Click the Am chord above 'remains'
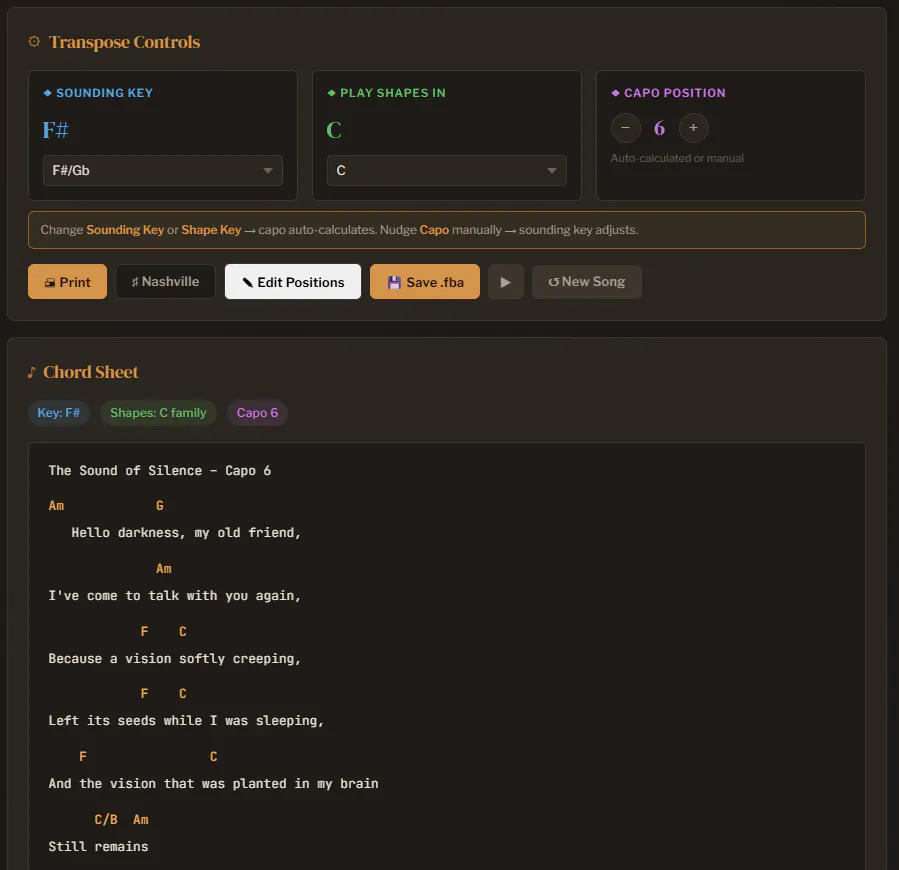Viewport: 899px width, 870px height. 141,820
